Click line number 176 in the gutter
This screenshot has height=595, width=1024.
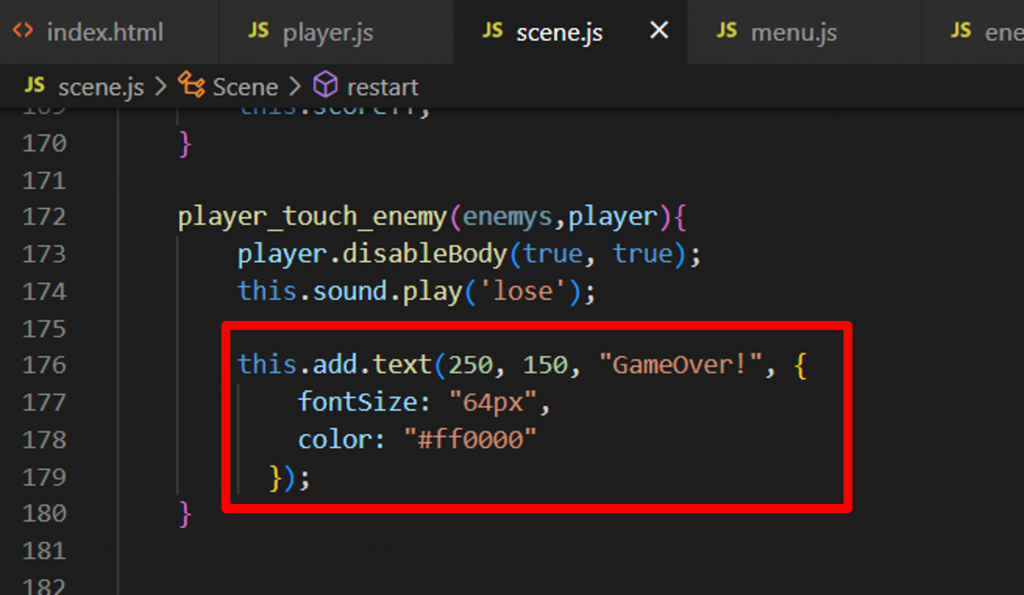tap(44, 364)
